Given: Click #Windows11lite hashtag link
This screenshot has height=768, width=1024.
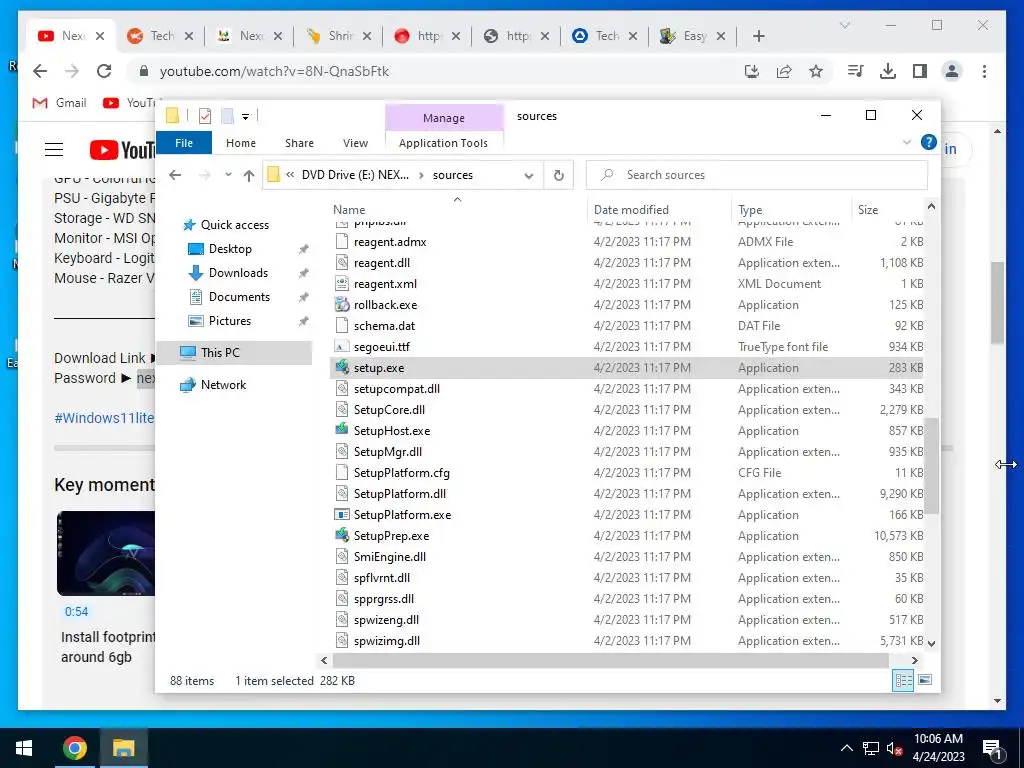Looking at the screenshot, I should (104, 418).
